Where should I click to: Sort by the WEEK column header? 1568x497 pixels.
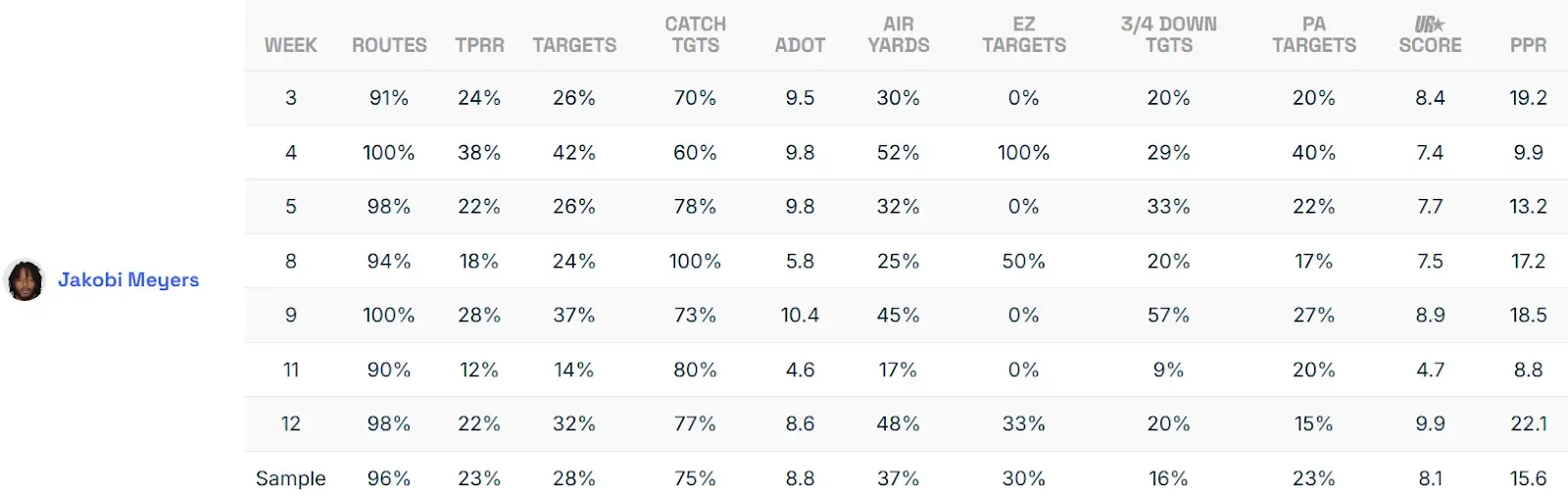click(291, 45)
